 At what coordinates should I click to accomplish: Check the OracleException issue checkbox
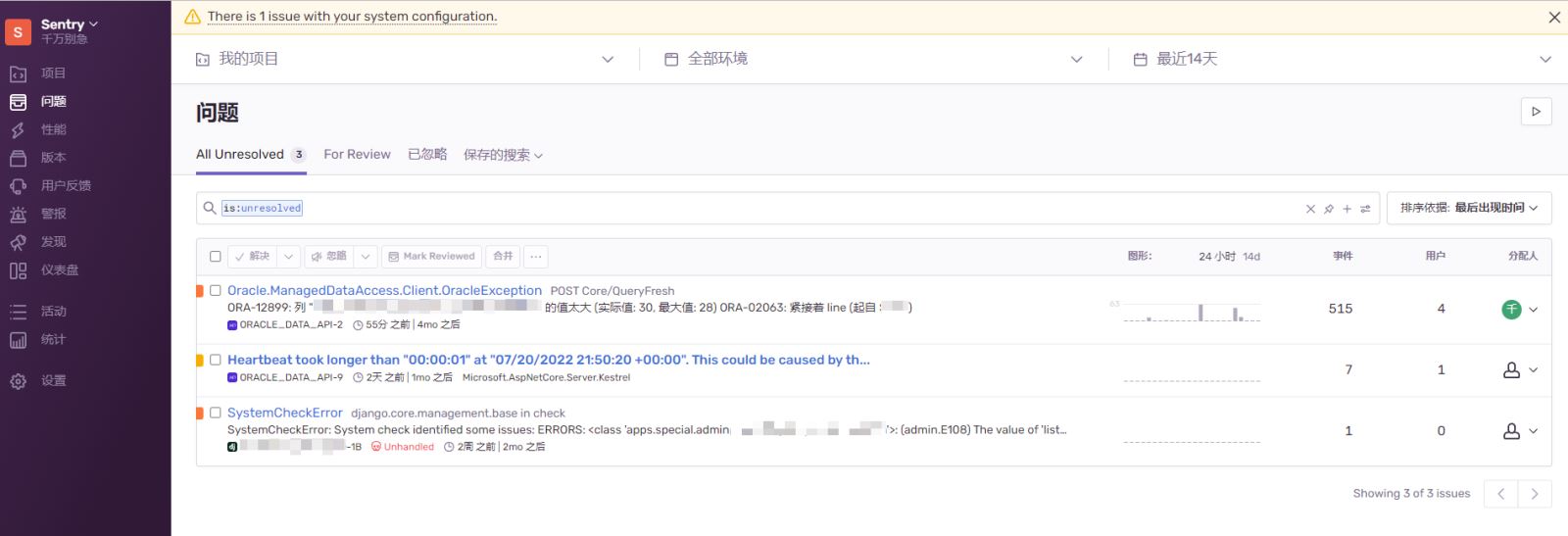[x=216, y=291]
